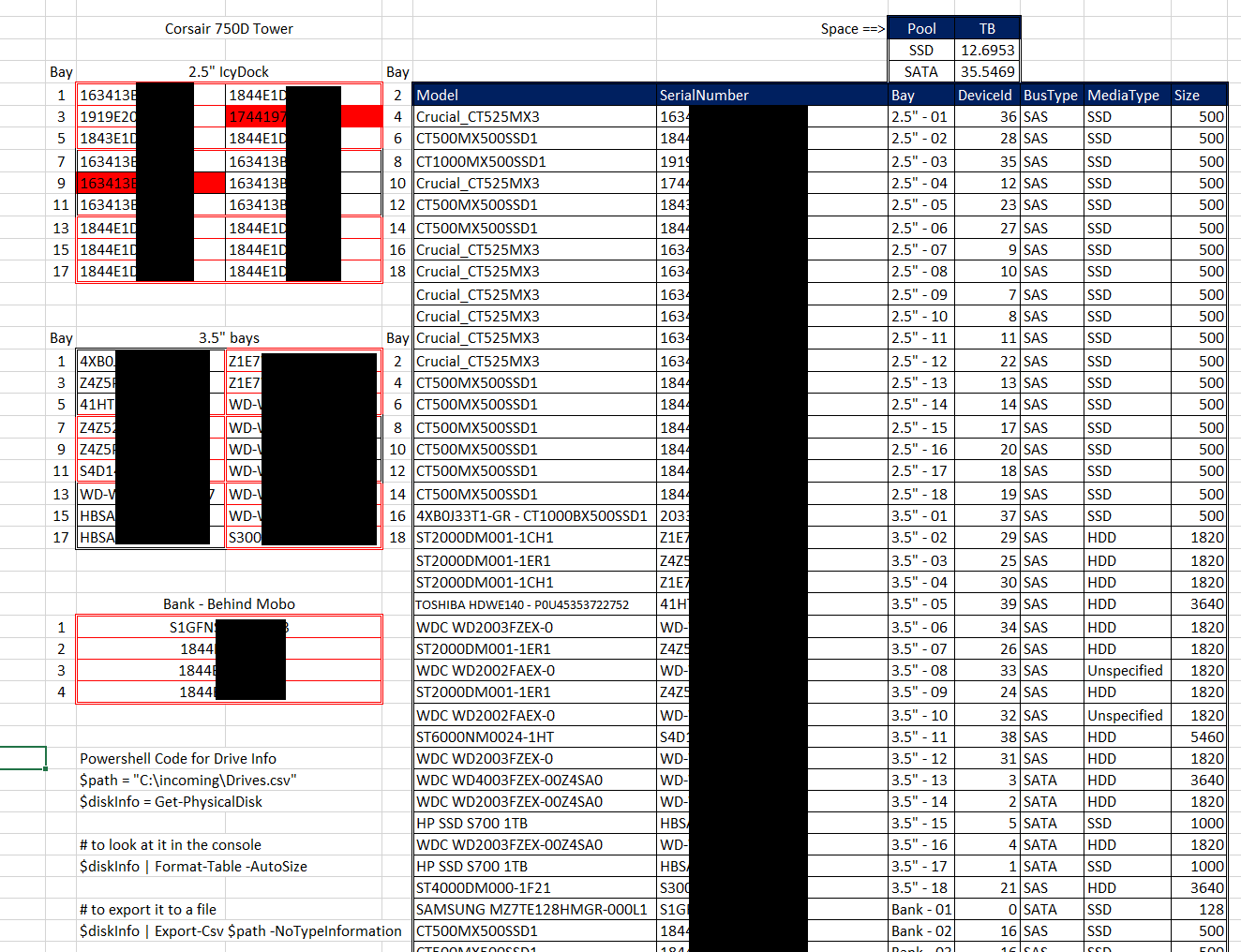1241x952 pixels.
Task: Click the 'Bank - Behind Mobo' label
Action: [x=229, y=604]
